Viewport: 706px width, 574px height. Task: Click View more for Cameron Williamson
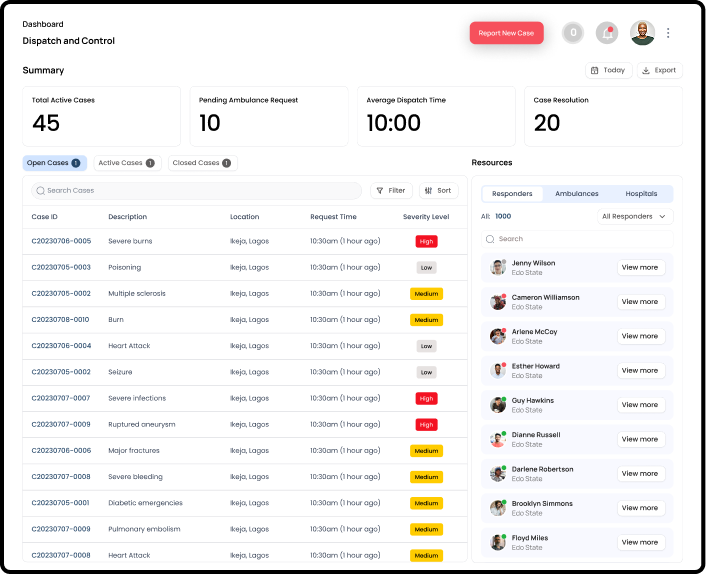[x=640, y=302]
